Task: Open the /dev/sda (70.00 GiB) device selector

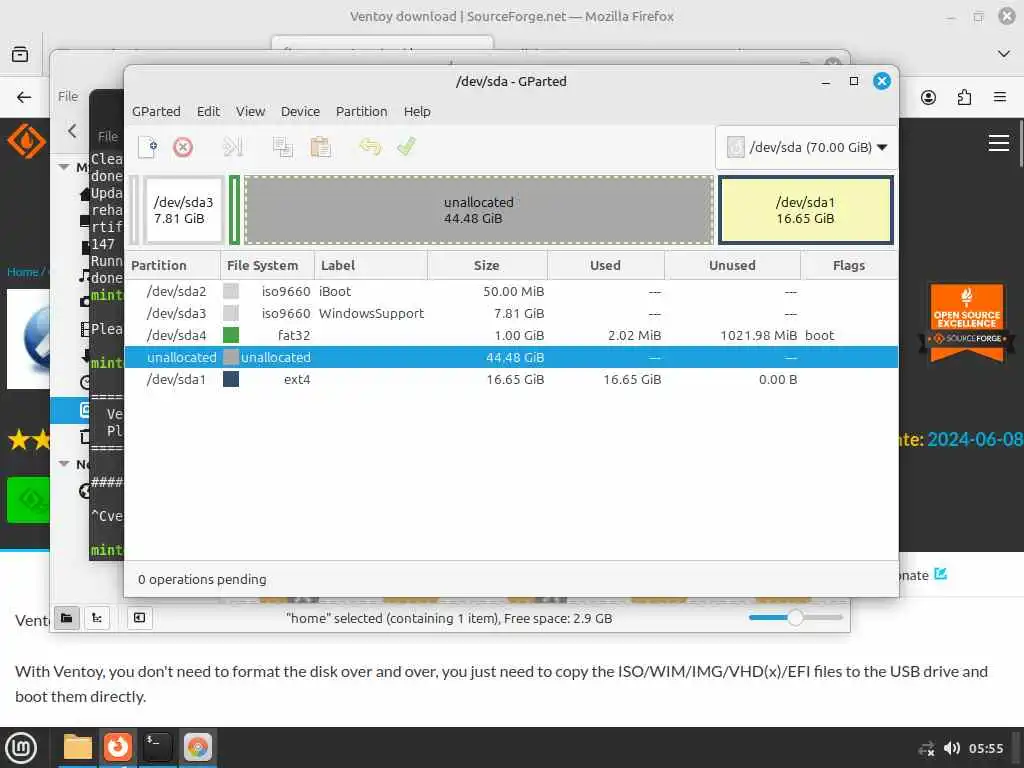Action: click(807, 148)
